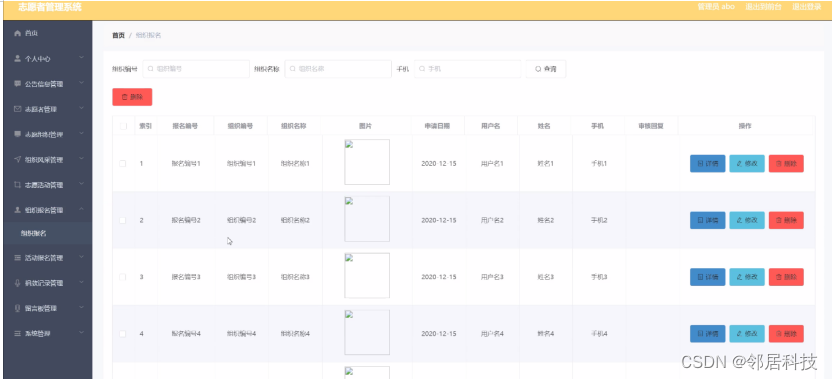Image resolution: width=833 pixels, height=380 pixels.
Task: Click 退出到前台 in top bar
Action: pyautogui.click(x=763, y=7)
